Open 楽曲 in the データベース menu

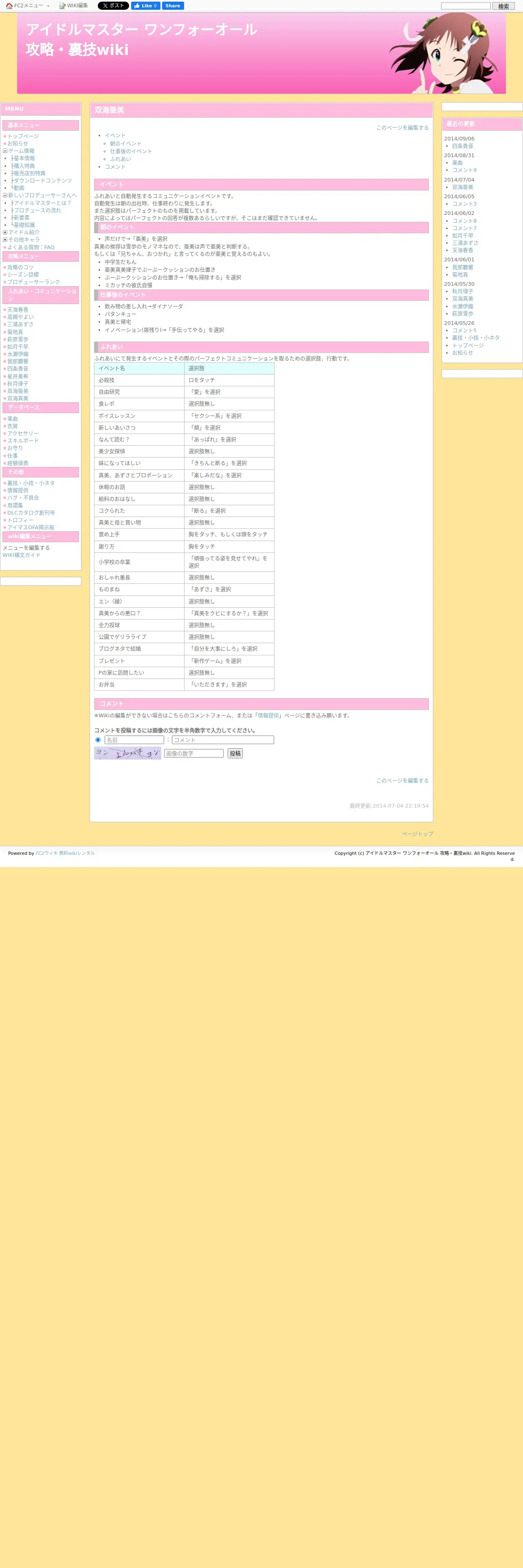click(x=13, y=419)
